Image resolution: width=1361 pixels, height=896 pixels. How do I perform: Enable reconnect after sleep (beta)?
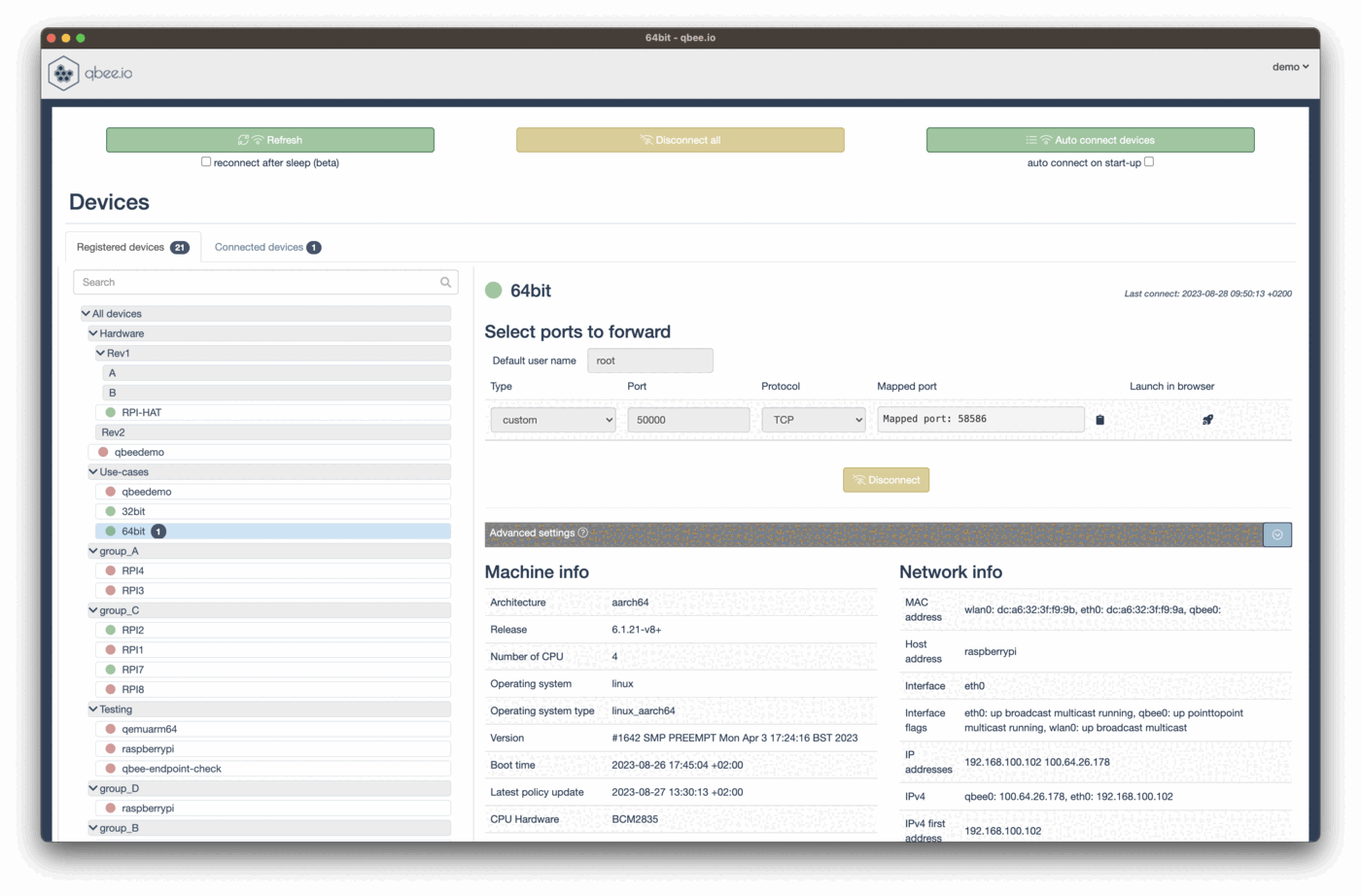point(205,162)
